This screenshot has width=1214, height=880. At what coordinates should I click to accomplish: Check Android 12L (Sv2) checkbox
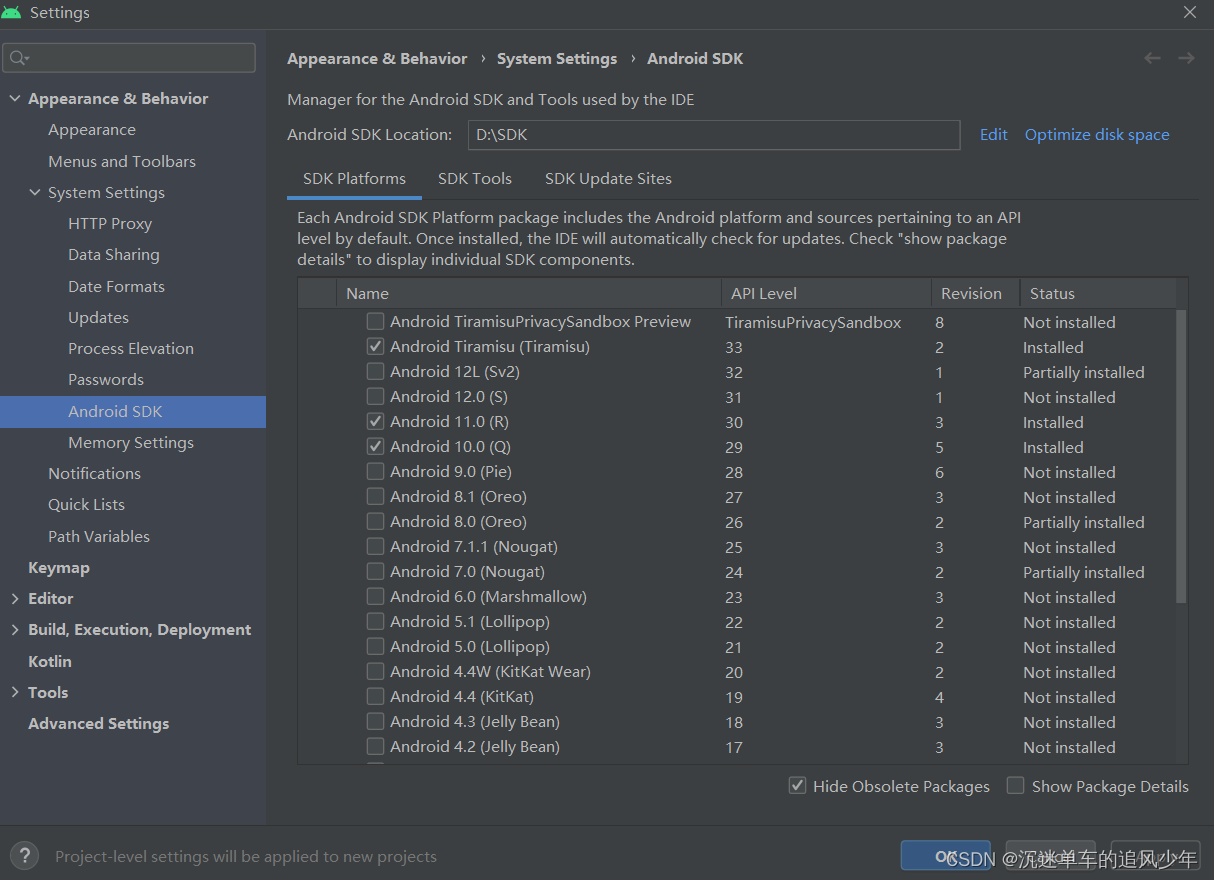[375, 372]
